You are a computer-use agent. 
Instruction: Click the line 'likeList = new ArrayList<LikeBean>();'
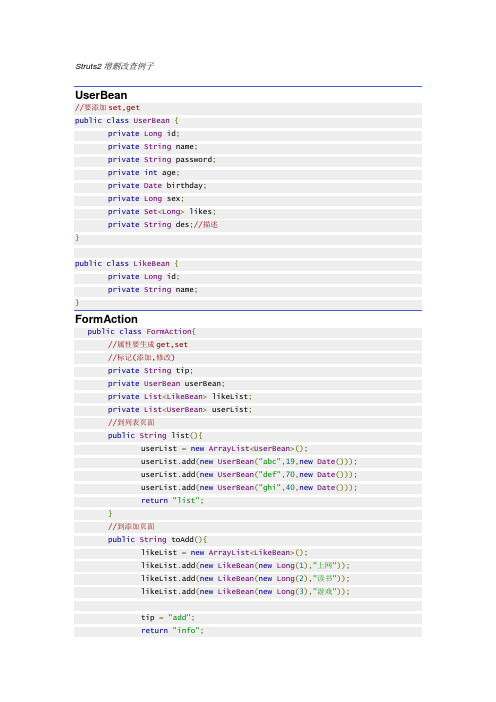[x=224, y=552]
